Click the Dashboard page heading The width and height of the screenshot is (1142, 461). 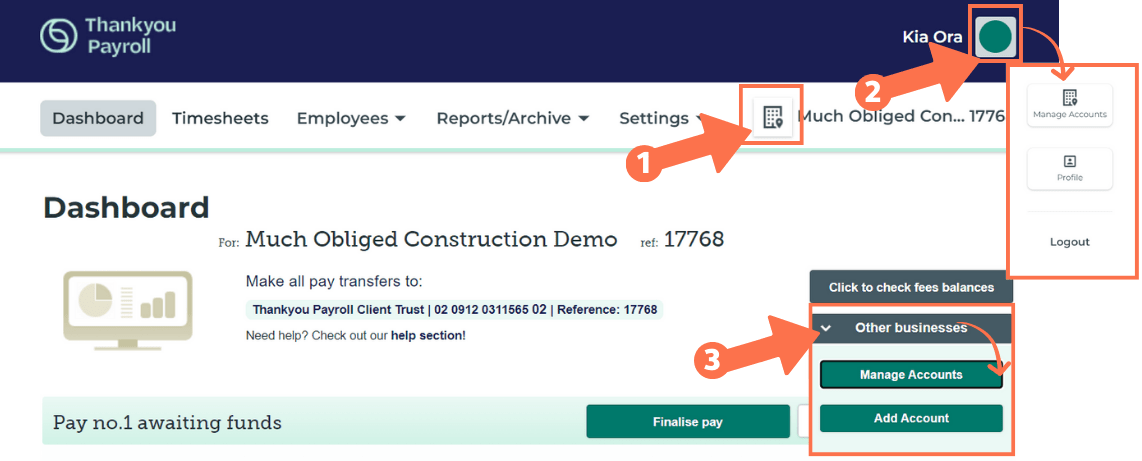[127, 208]
